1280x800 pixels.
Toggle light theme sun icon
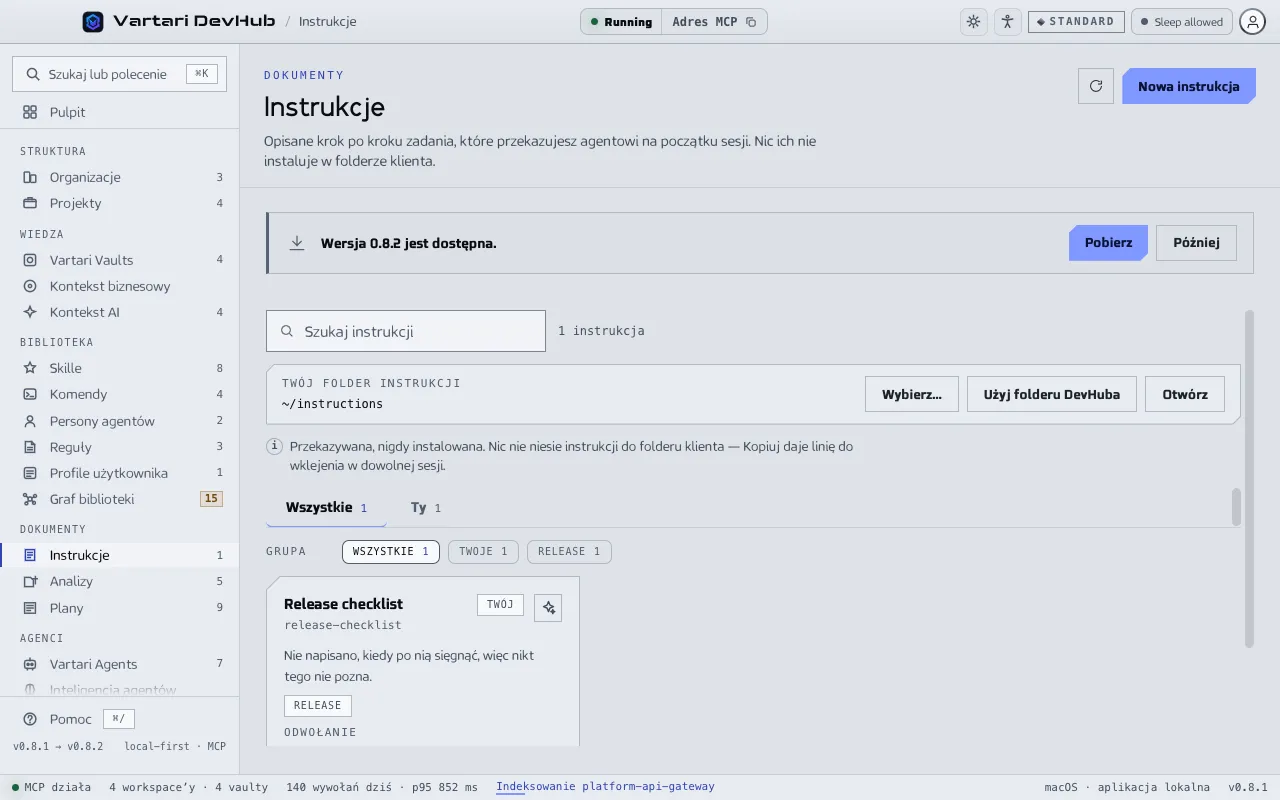[973, 21]
